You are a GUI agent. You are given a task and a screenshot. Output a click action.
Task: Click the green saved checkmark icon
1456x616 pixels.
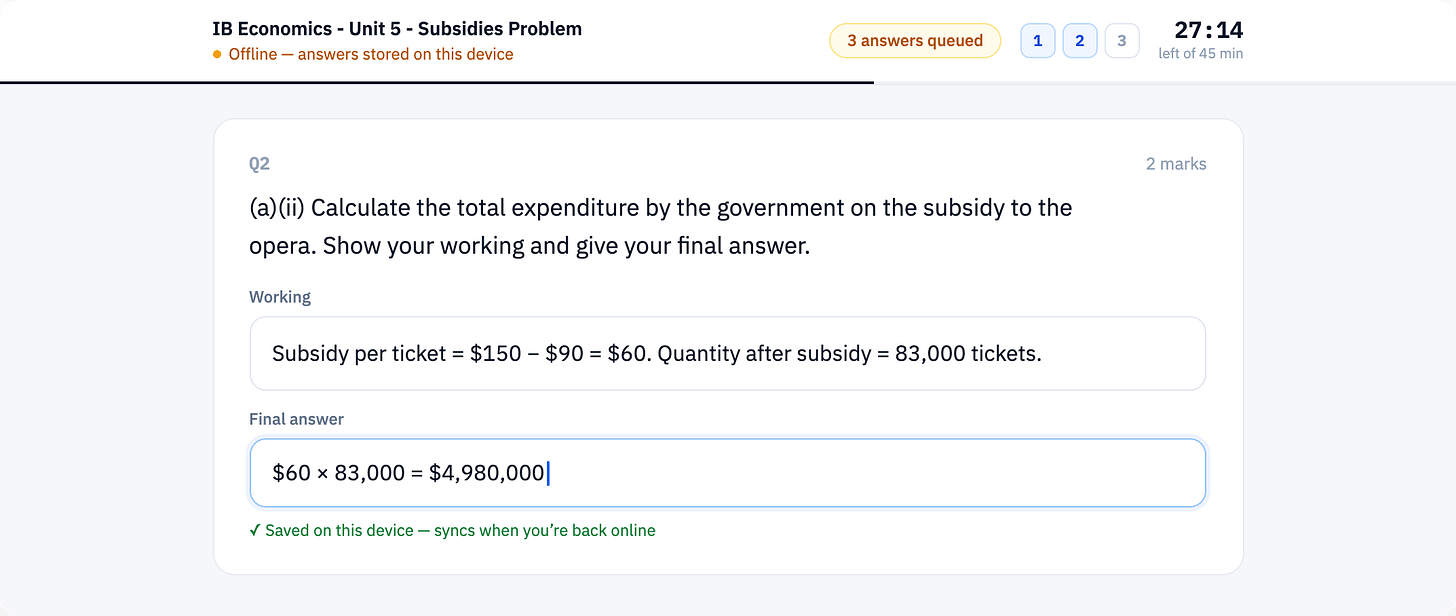(x=255, y=531)
